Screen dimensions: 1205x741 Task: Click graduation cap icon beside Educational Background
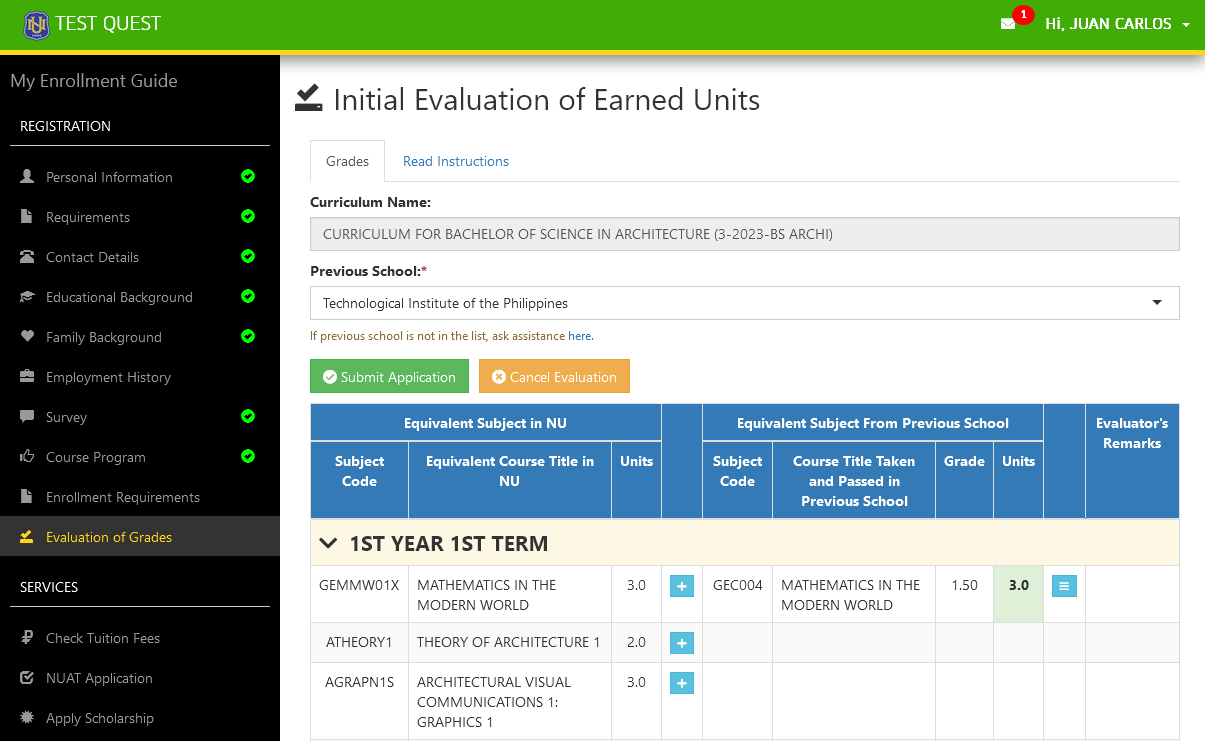point(27,297)
